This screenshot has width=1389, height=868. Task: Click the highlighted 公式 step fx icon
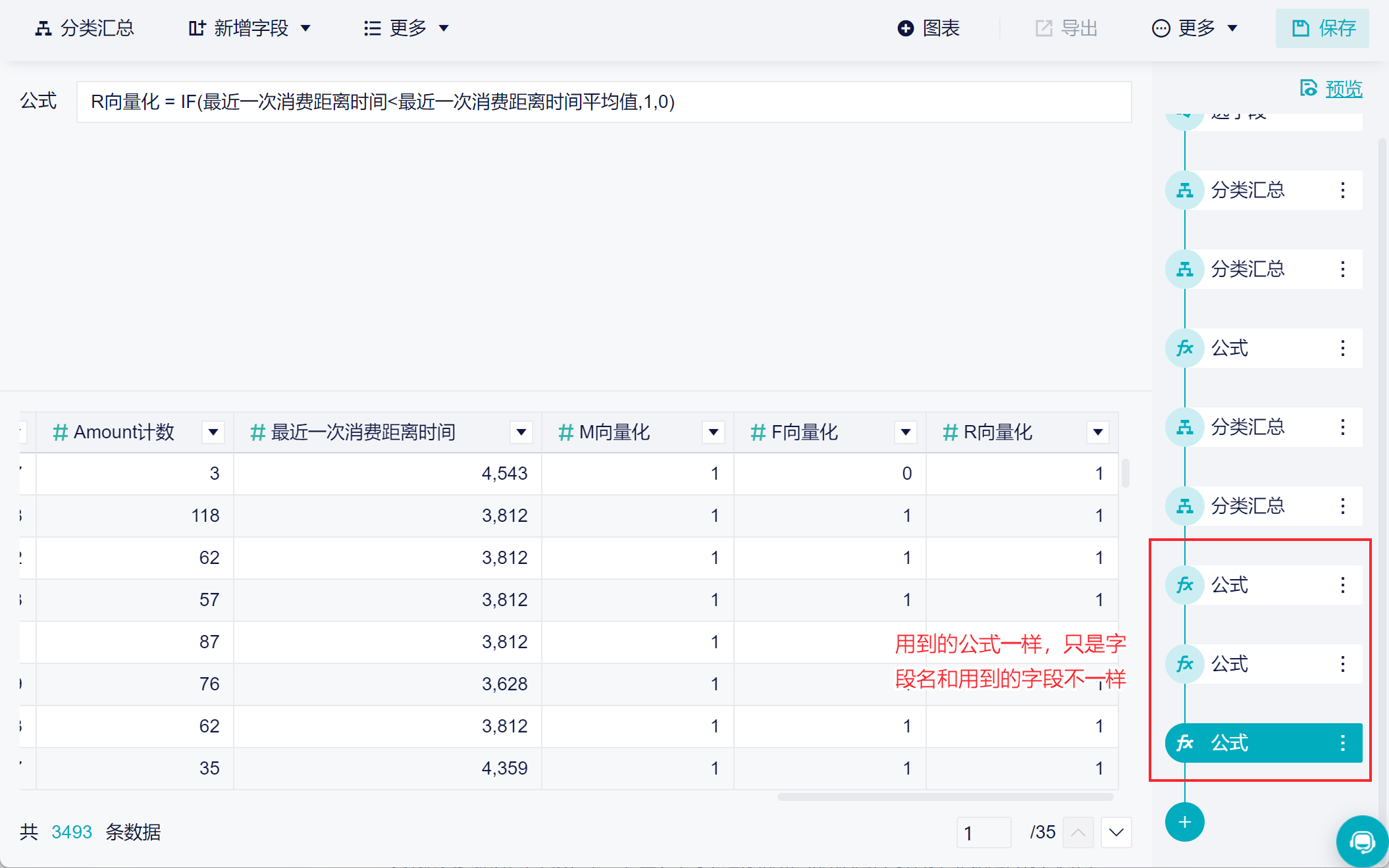pos(1185,743)
